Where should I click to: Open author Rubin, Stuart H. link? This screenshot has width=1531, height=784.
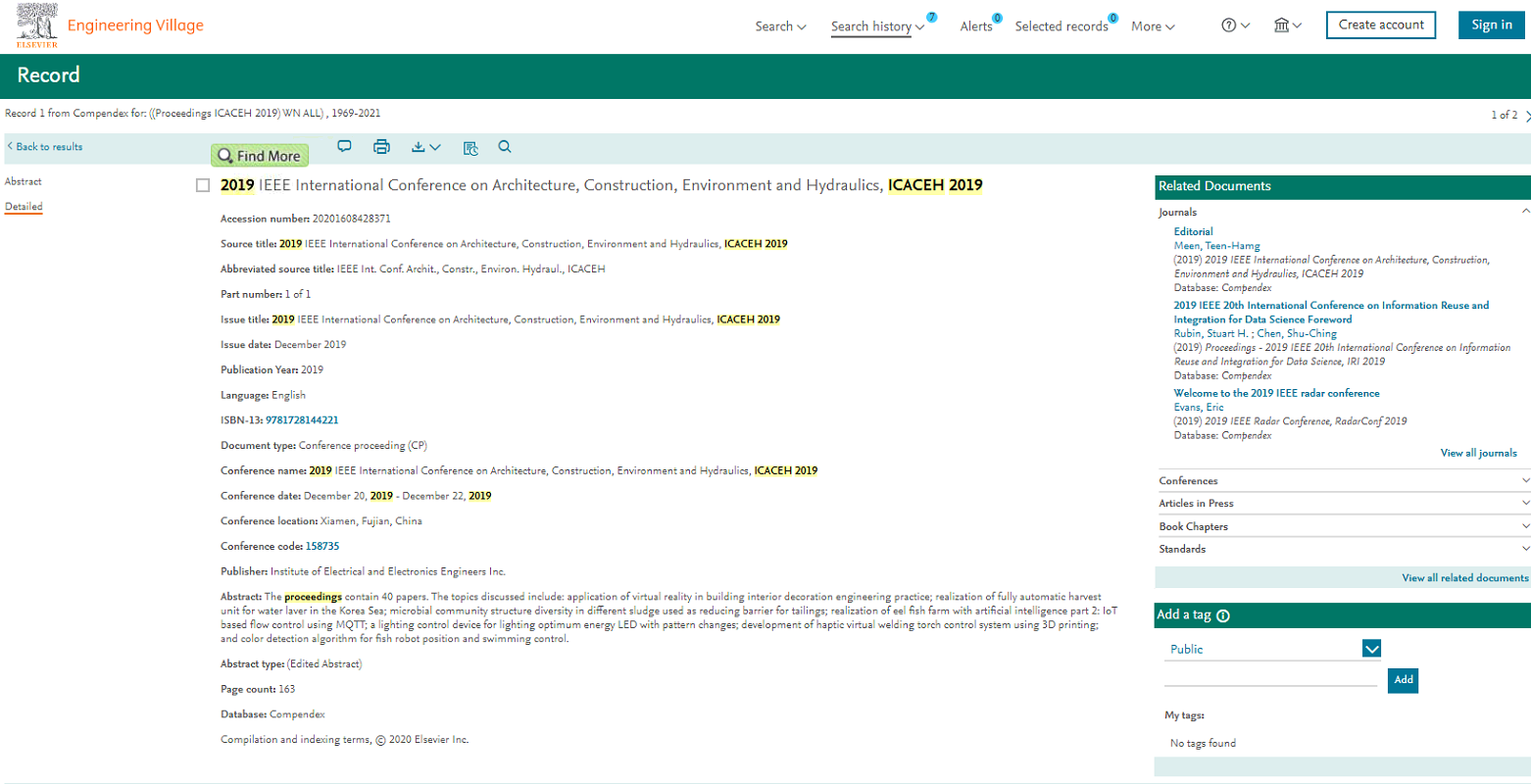pyautogui.click(x=1212, y=334)
